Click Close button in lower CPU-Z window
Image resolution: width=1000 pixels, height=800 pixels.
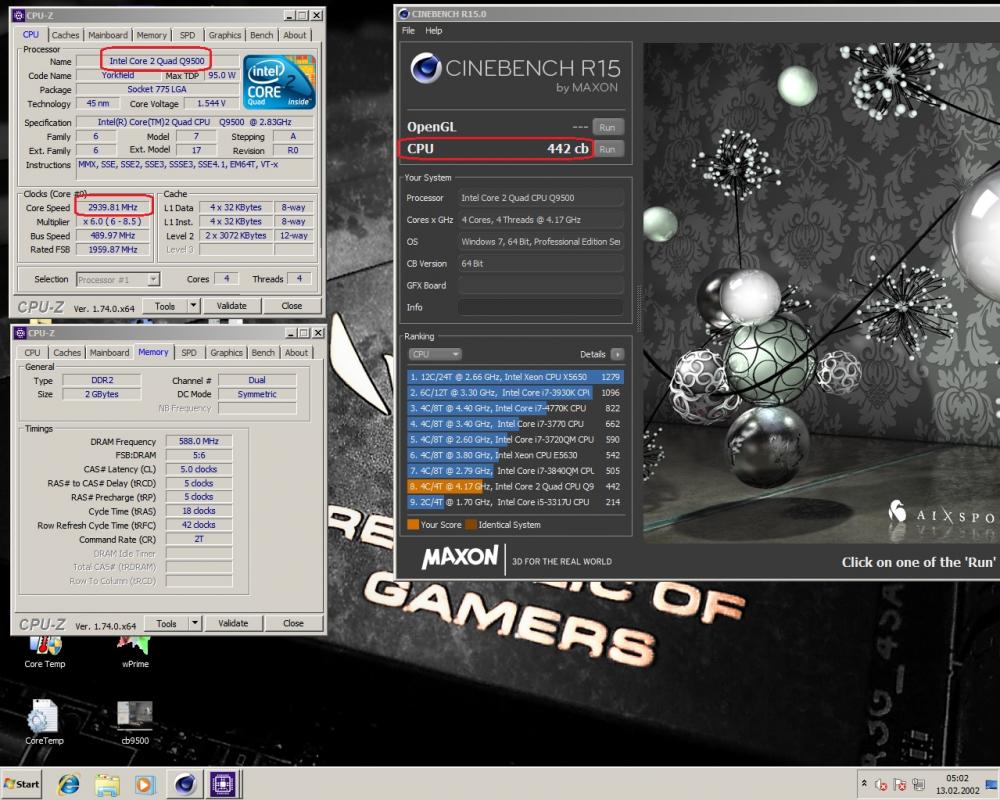293,623
